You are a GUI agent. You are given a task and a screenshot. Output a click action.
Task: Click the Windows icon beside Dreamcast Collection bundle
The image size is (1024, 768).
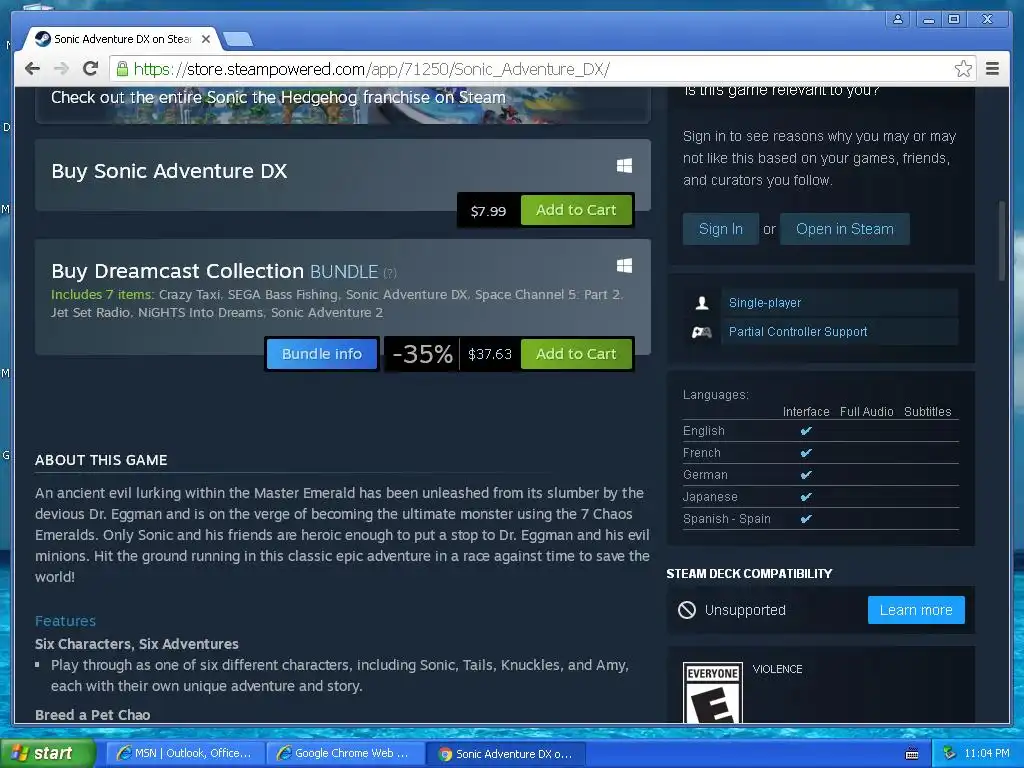pos(624,266)
